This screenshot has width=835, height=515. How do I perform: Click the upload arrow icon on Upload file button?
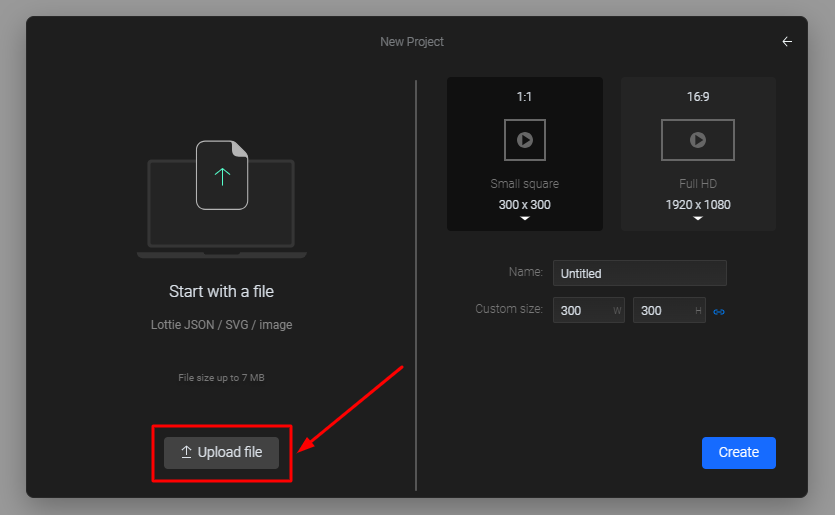[186, 452]
